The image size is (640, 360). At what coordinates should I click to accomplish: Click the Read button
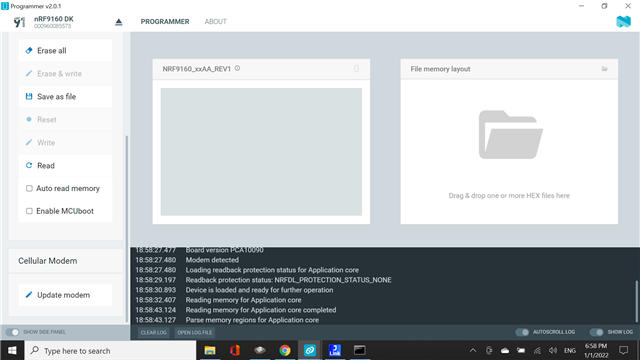click(x=65, y=165)
